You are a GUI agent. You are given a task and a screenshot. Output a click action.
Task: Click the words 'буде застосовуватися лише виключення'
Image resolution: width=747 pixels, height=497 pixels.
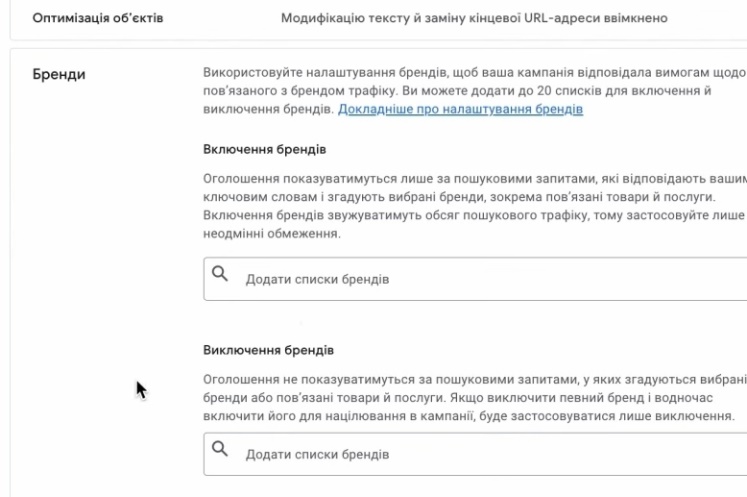(620, 415)
